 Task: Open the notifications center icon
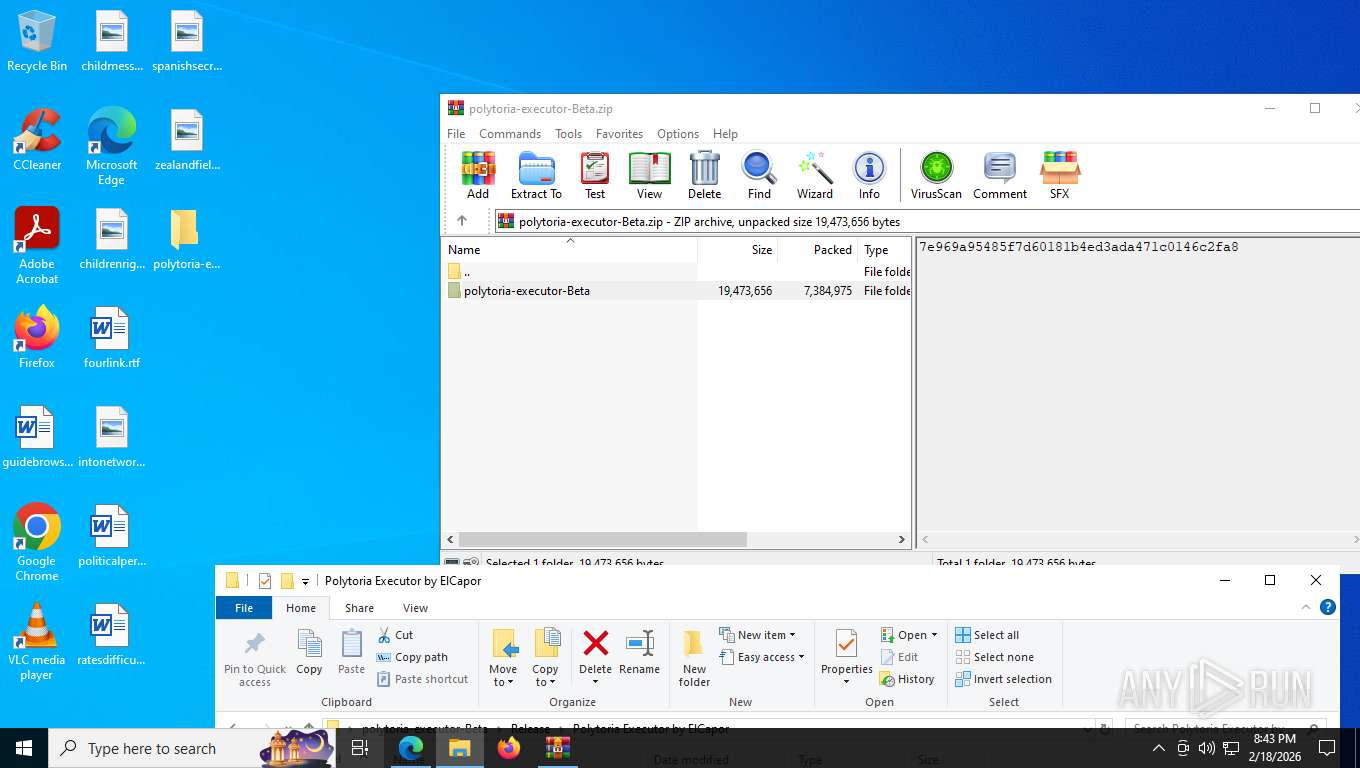pos(1327,748)
